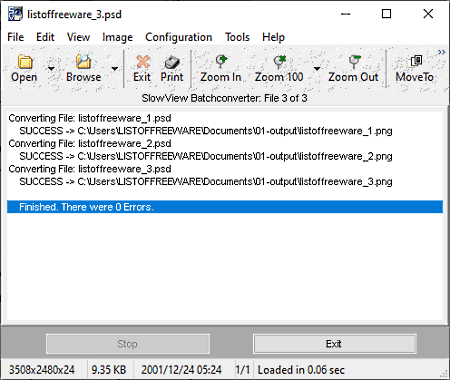Screen dimensions: 450x380
Task: Click the MoveTo toolbar icon
Action: pos(416,61)
